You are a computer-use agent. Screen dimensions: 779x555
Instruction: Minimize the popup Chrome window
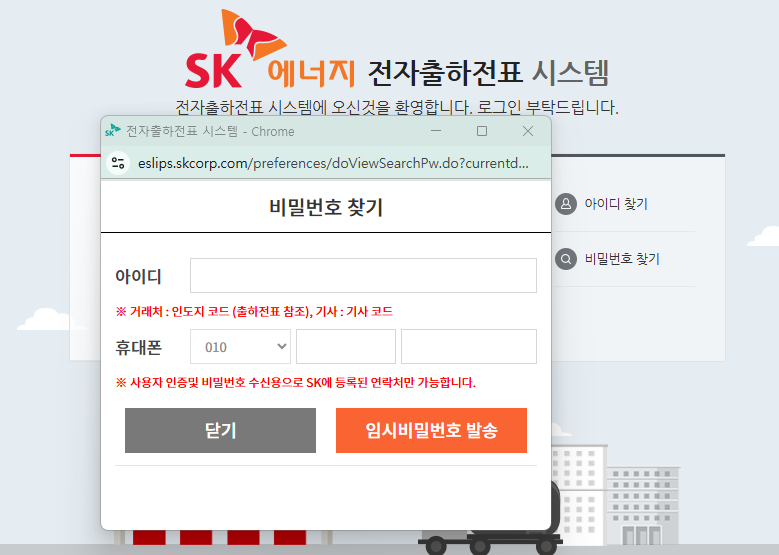pyautogui.click(x=436, y=131)
